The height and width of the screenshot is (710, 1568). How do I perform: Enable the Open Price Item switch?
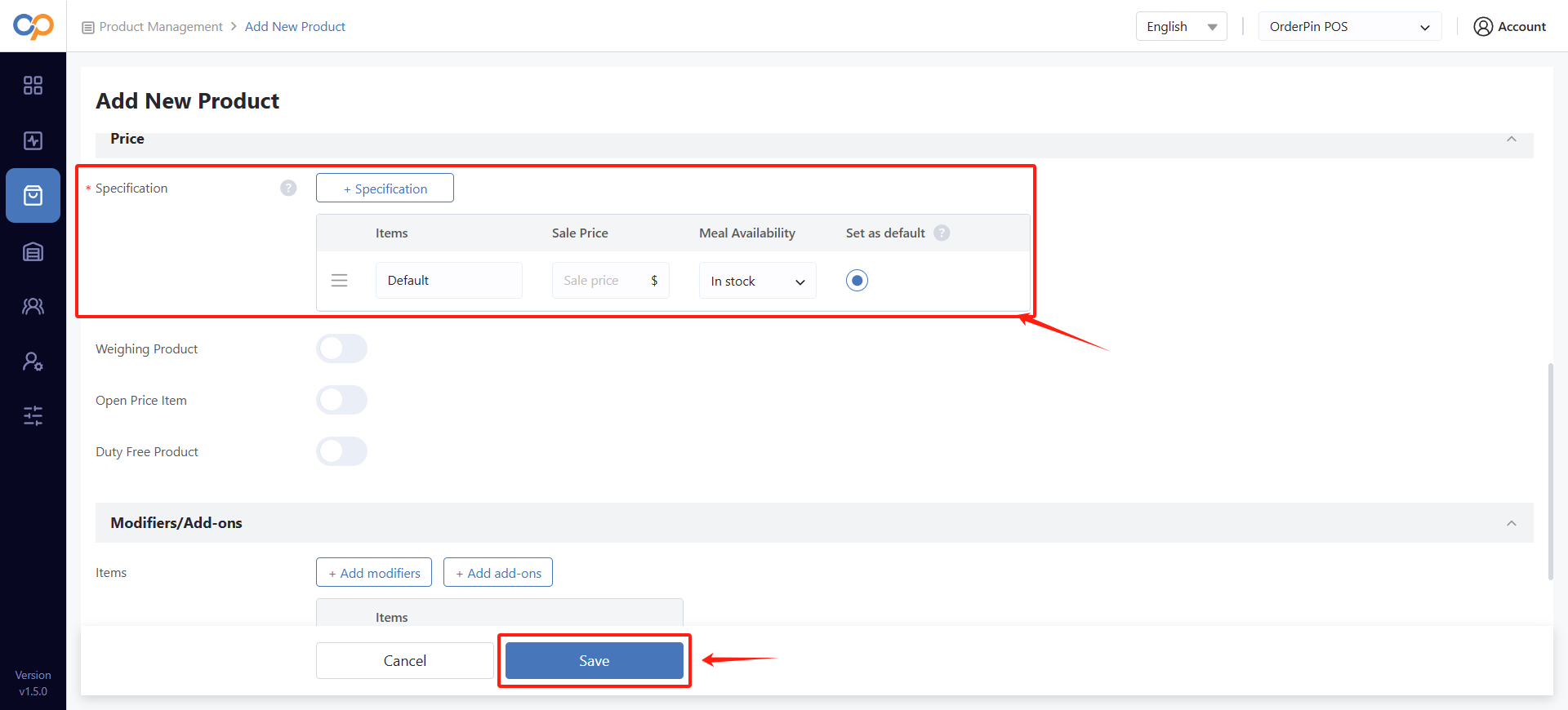point(341,400)
